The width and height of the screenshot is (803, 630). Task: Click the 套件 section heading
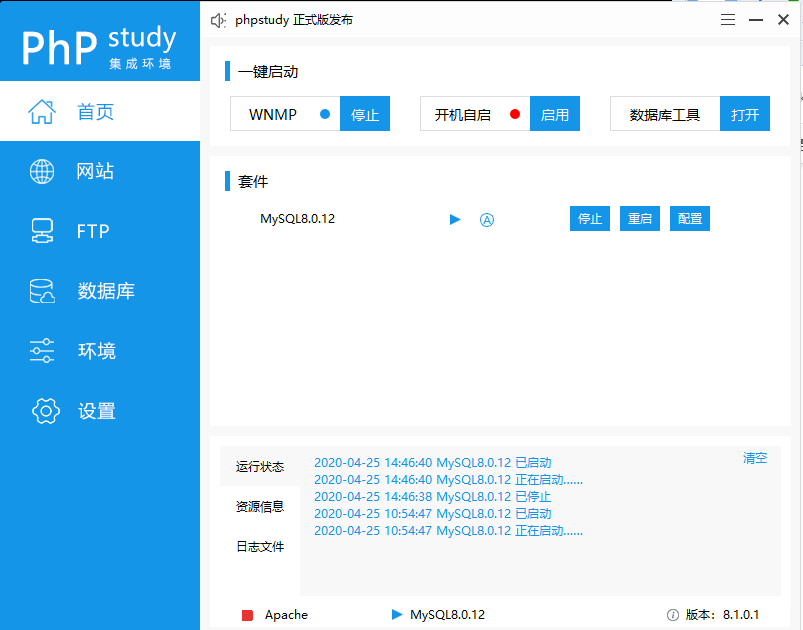coord(252,181)
